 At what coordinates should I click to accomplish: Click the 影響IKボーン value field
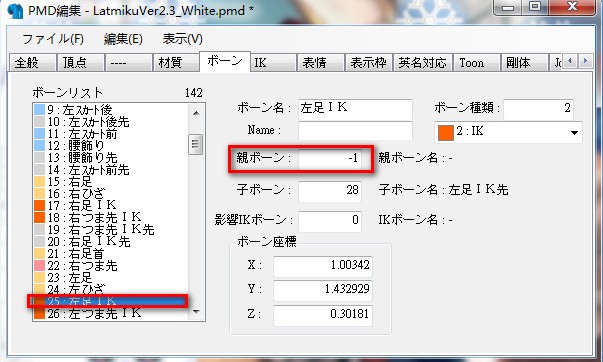click(330, 221)
